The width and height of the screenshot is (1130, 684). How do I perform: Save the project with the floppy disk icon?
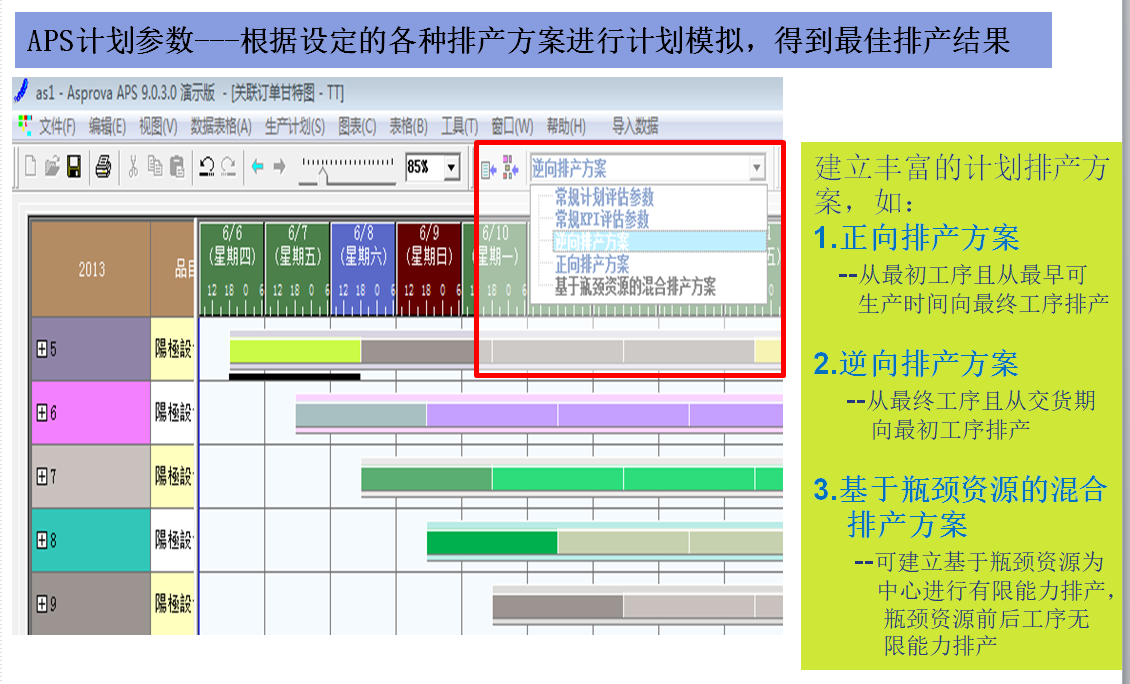(74, 168)
